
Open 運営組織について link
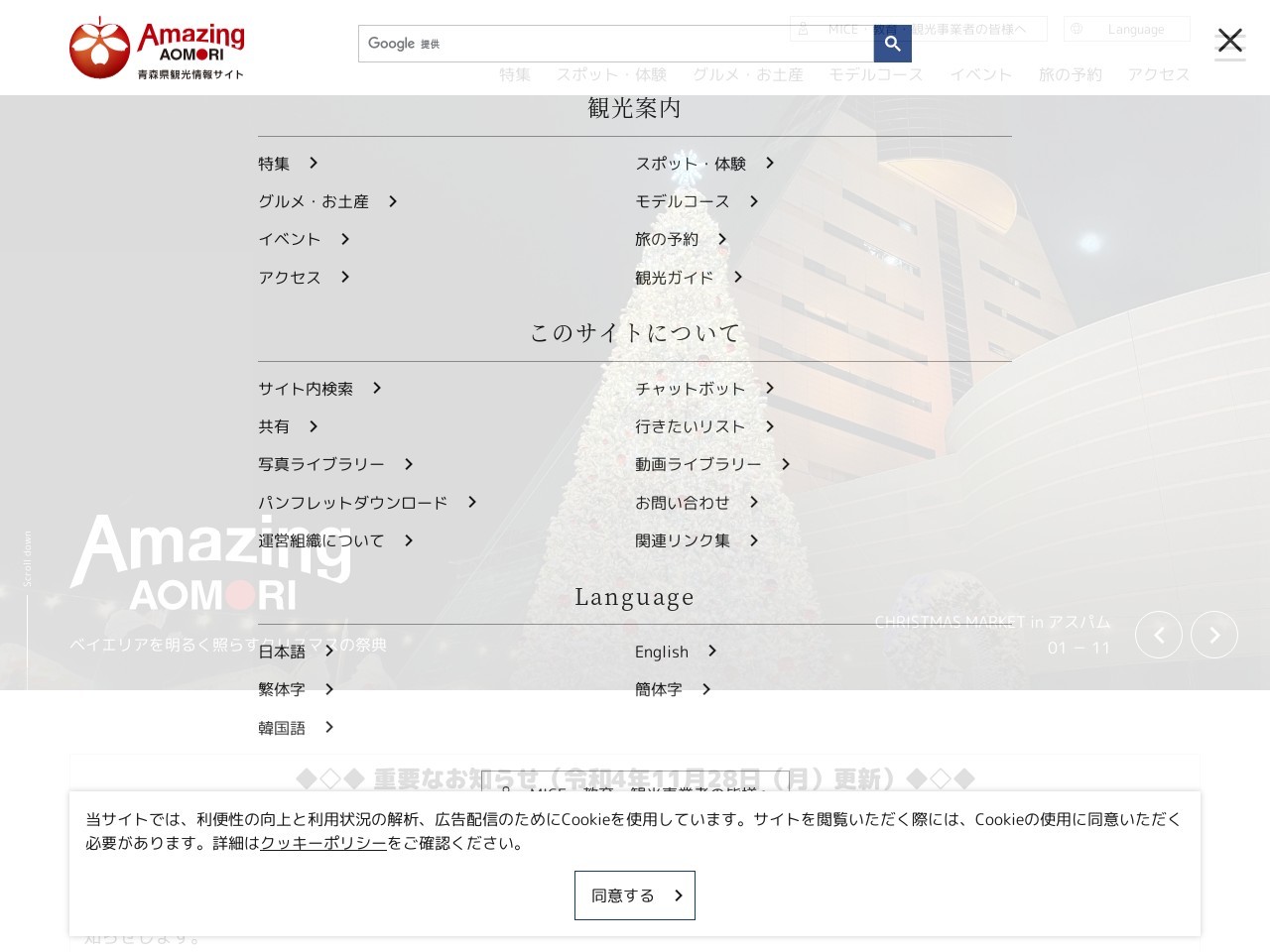tap(335, 540)
